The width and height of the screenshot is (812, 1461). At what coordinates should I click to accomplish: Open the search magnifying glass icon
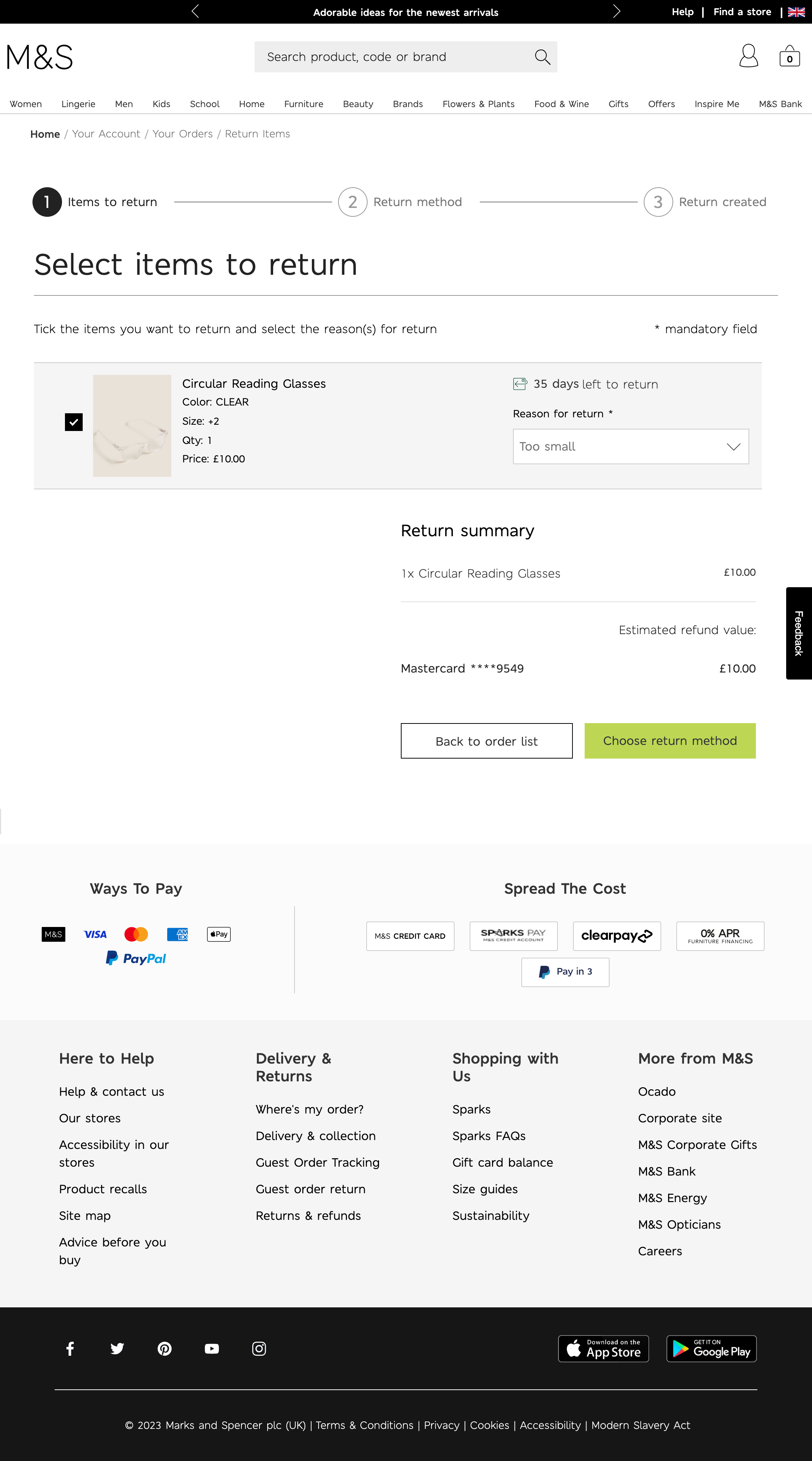[542, 56]
